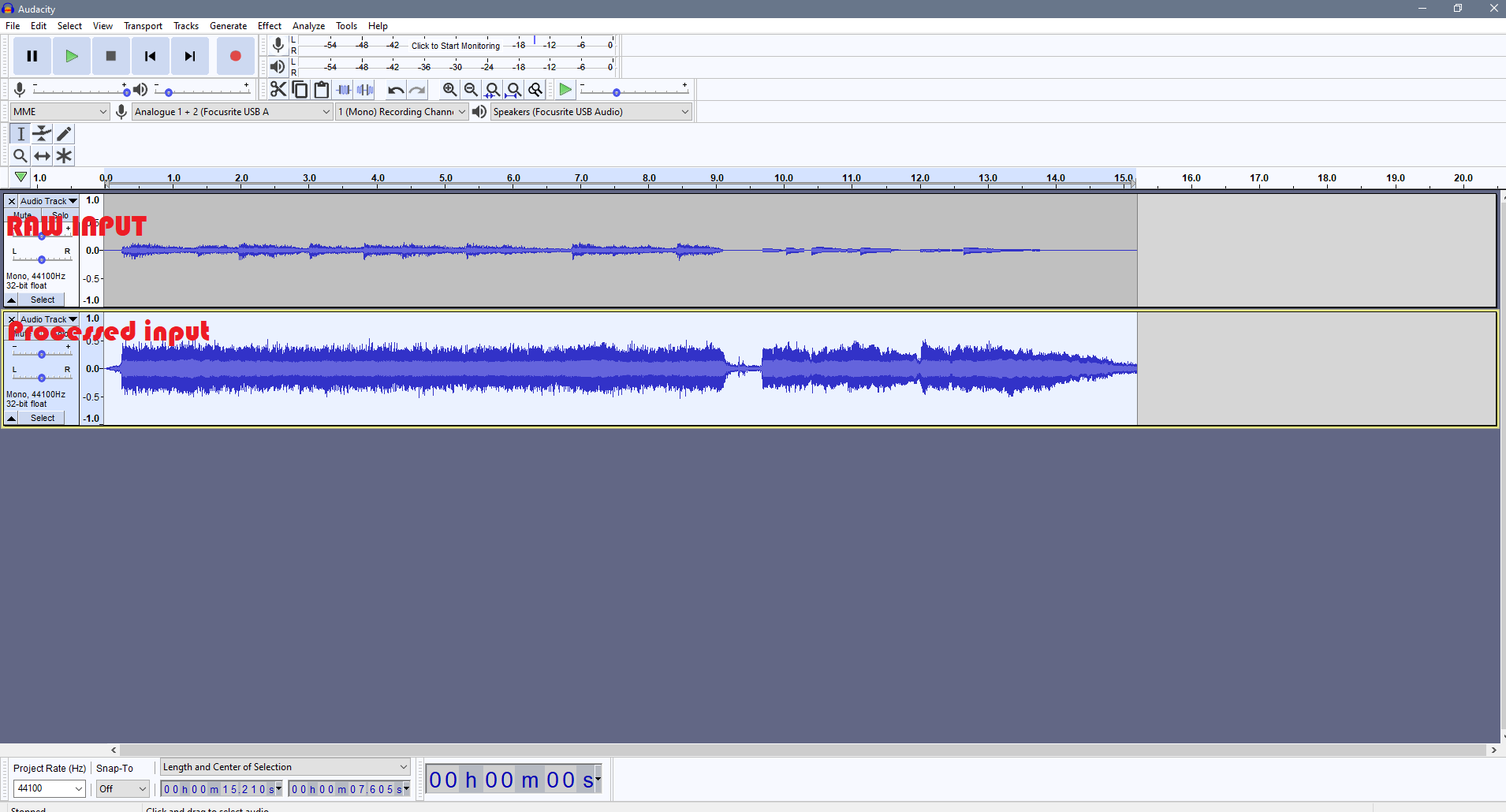Trim audio outside selection icon
The width and height of the screenshot is (1506, 812).
click(x=343, y=90)
